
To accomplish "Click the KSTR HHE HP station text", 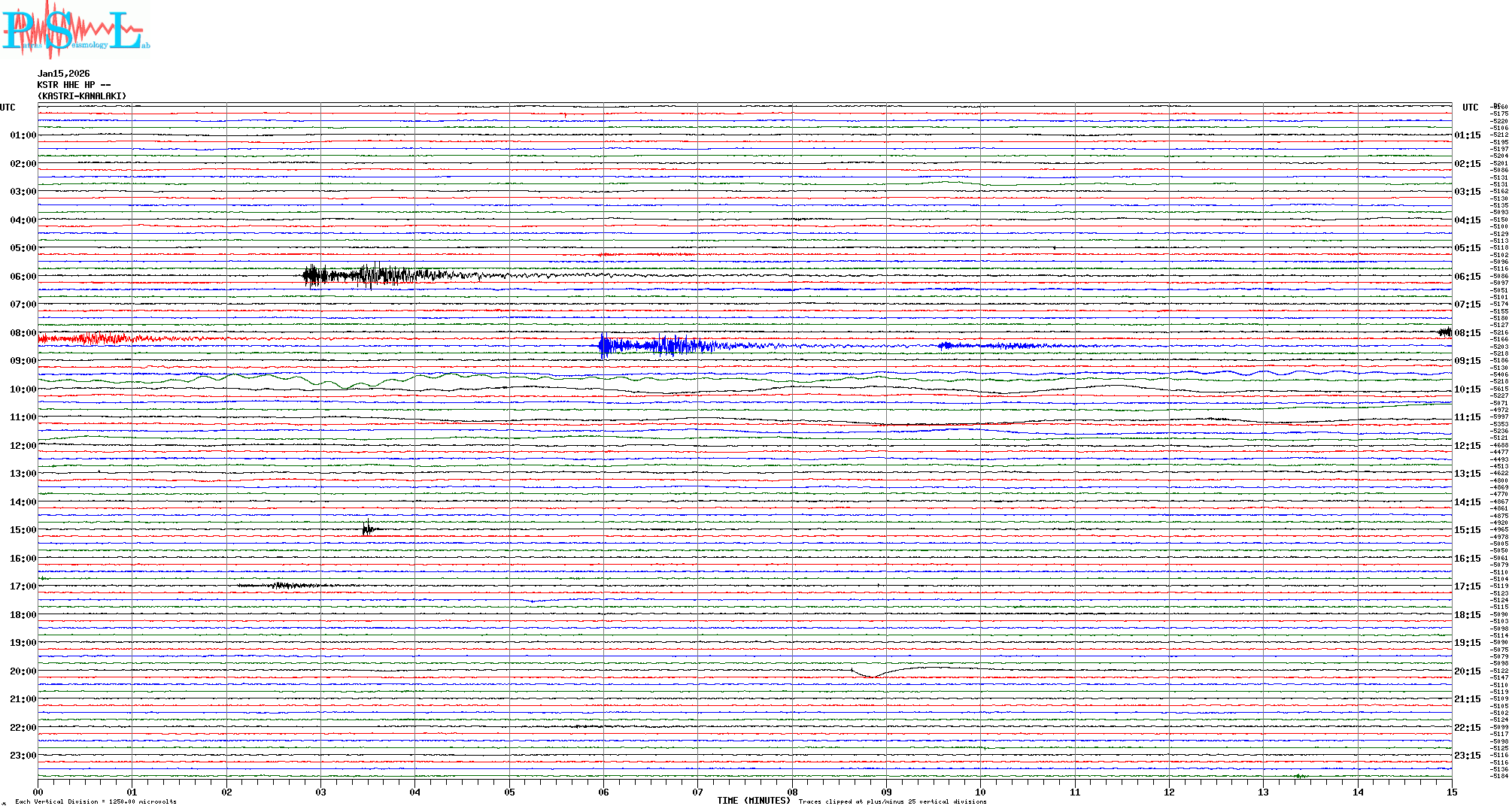I will 73,85.
